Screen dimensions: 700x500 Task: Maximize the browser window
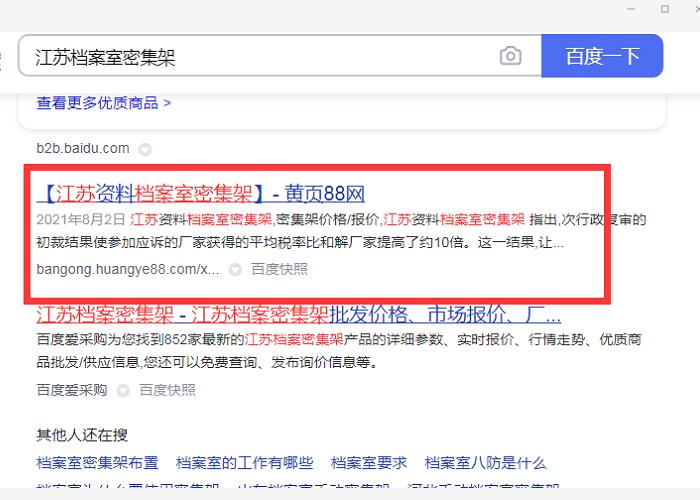pyautogui.click(x=665, y=9)
